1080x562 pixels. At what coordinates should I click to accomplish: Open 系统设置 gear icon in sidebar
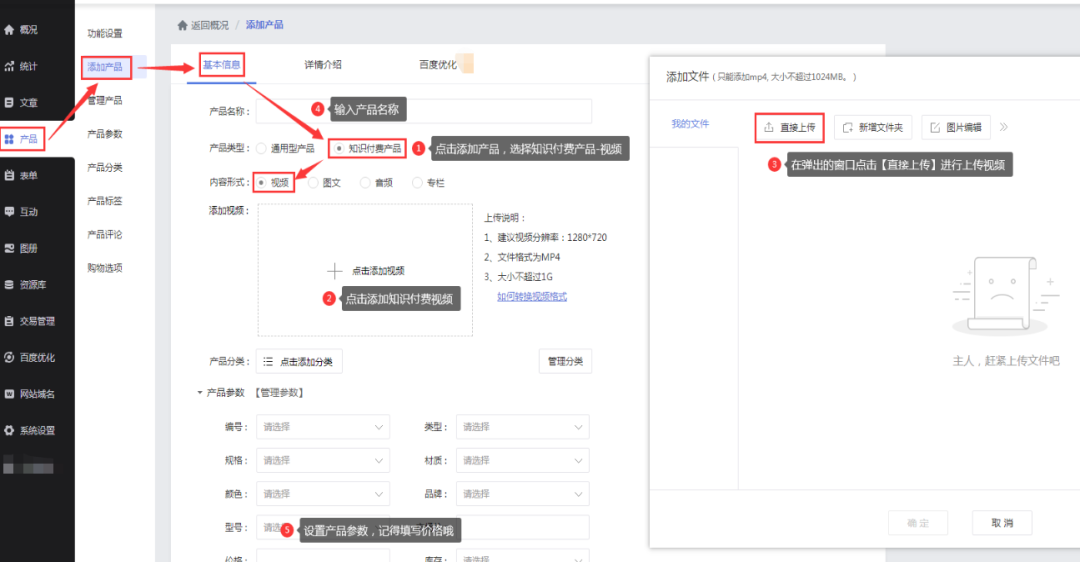click(x=10, y=431)
